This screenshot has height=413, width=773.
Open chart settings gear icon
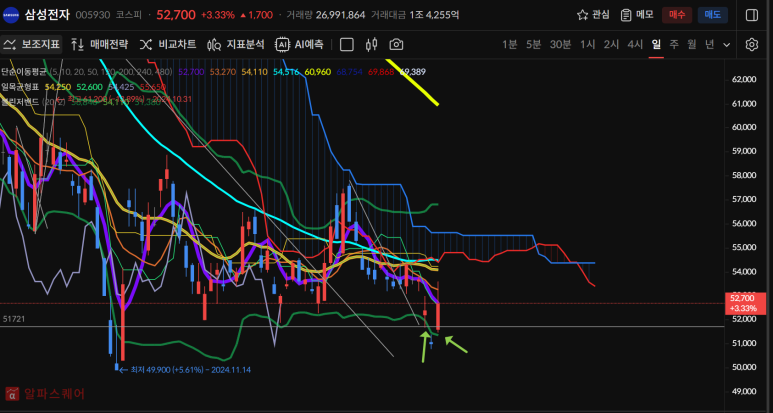click(752, 45)
